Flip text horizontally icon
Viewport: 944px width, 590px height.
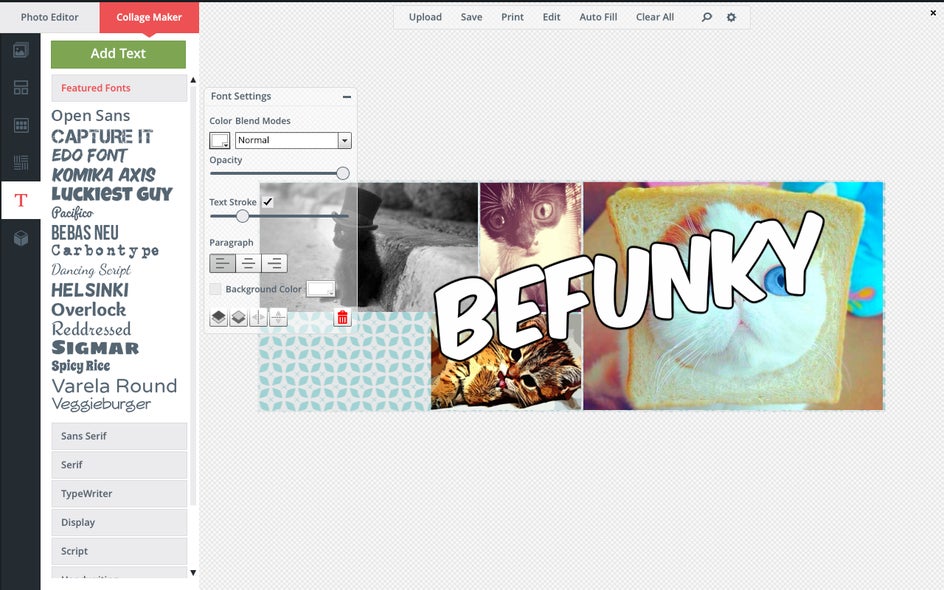tap(258, 317)
